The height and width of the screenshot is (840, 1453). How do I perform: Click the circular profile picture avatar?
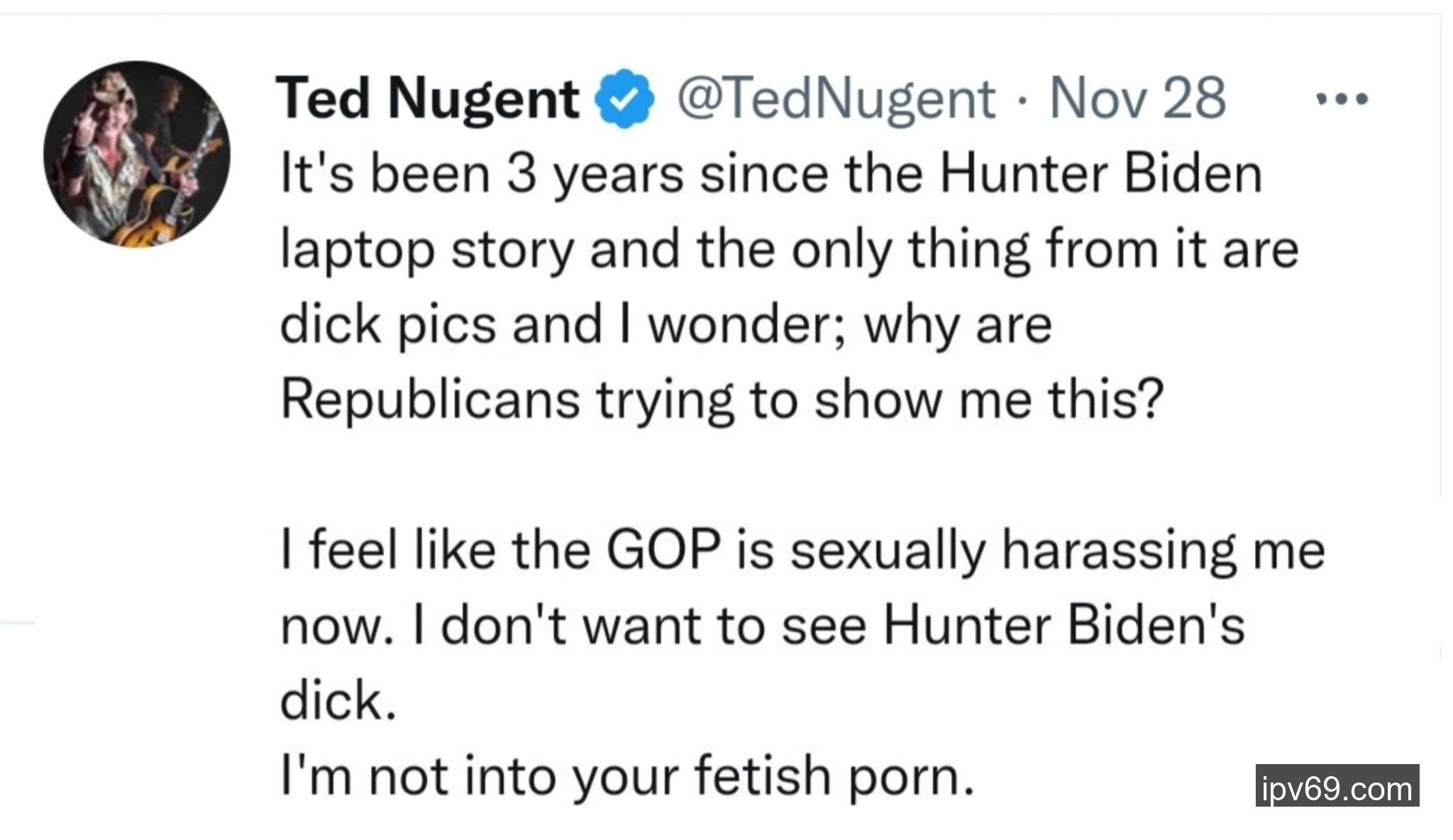[137, 154]
